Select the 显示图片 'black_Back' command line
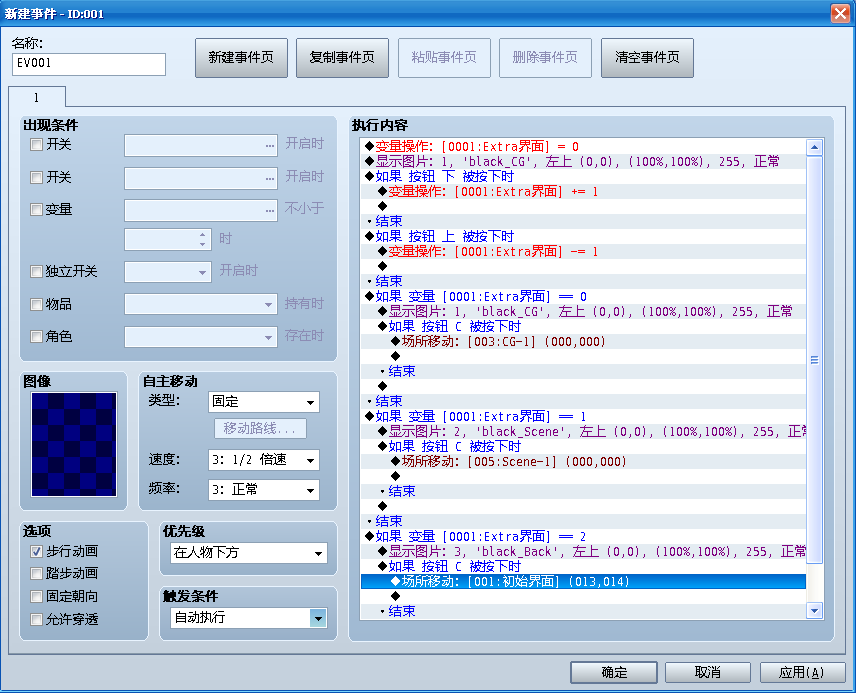 click(x=583, y=552)
